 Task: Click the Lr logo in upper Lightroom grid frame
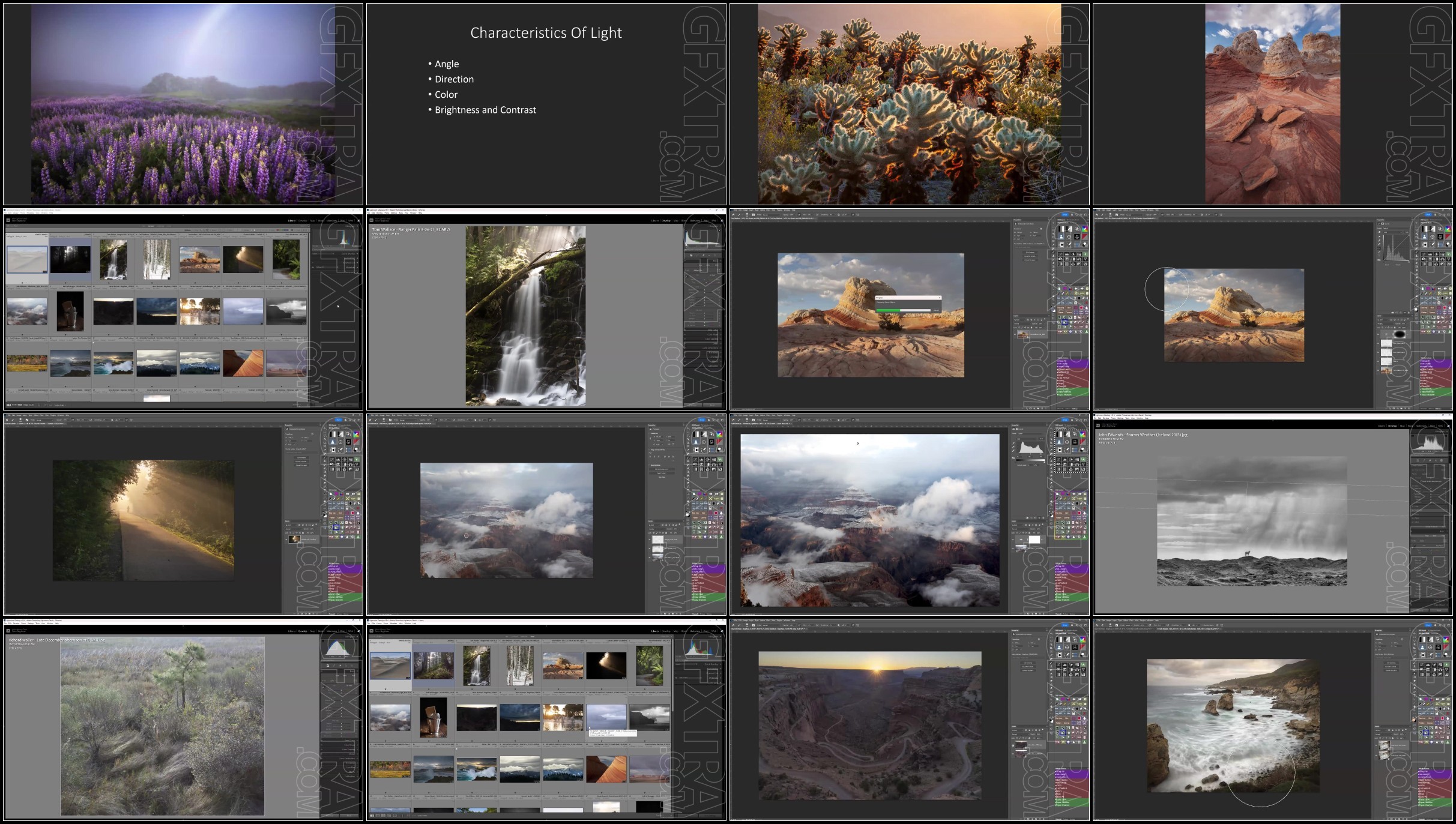pyautogui.click(x=8, y=220)
